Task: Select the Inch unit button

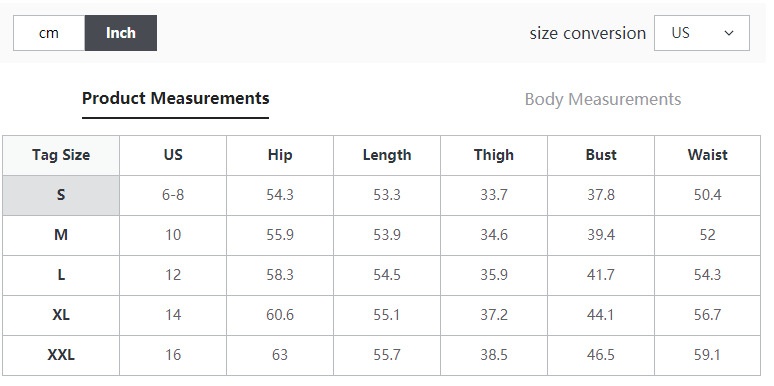Action: point(121,33)
